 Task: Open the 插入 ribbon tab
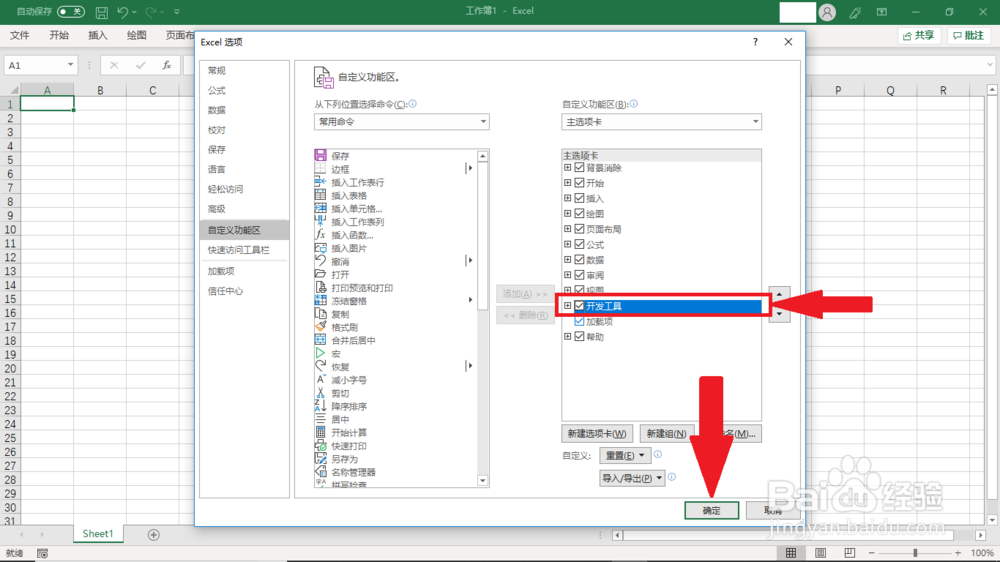pyautogui.click(x=98, y=35)
